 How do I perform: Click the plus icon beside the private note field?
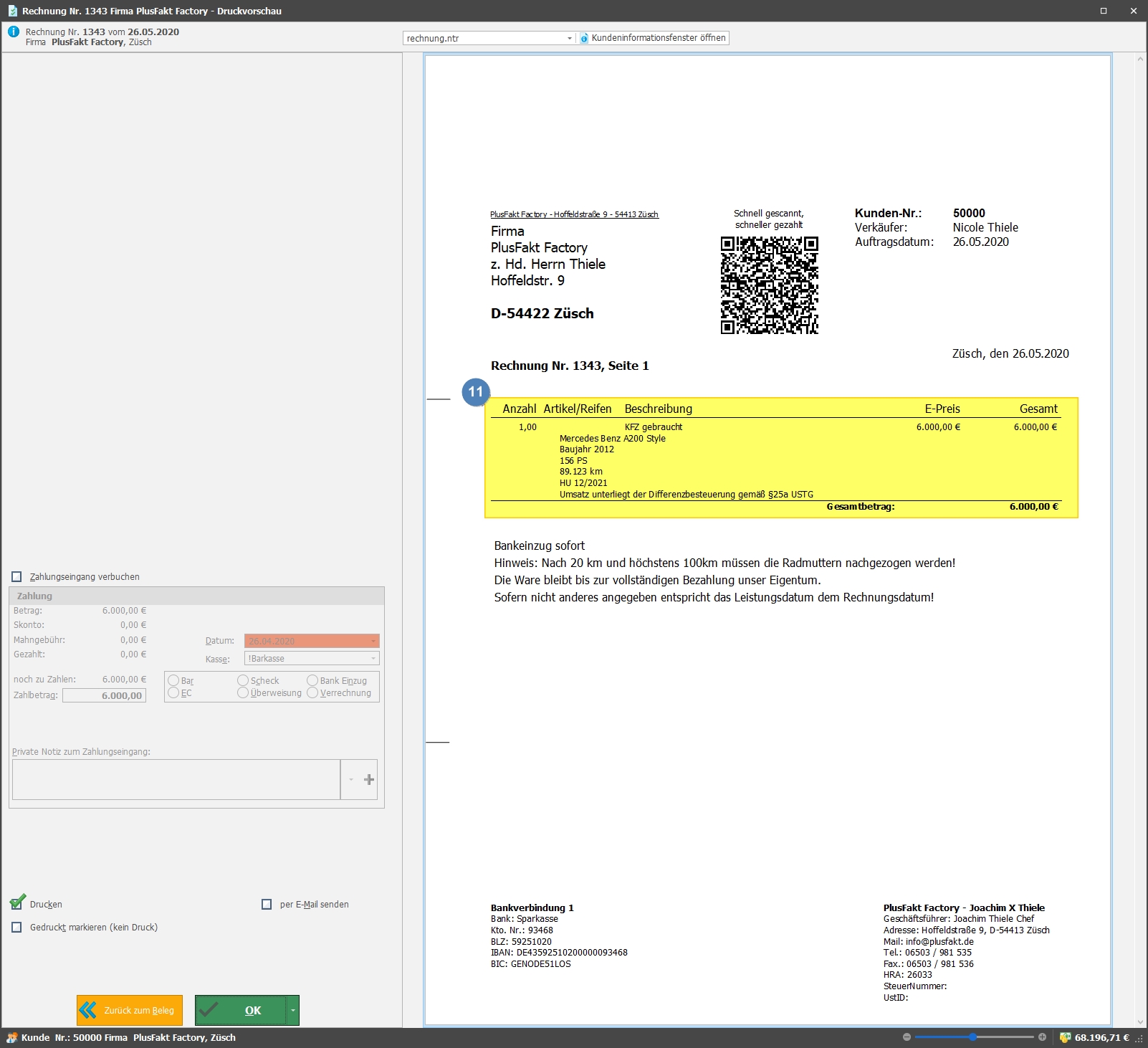click(x=369, y=779)
